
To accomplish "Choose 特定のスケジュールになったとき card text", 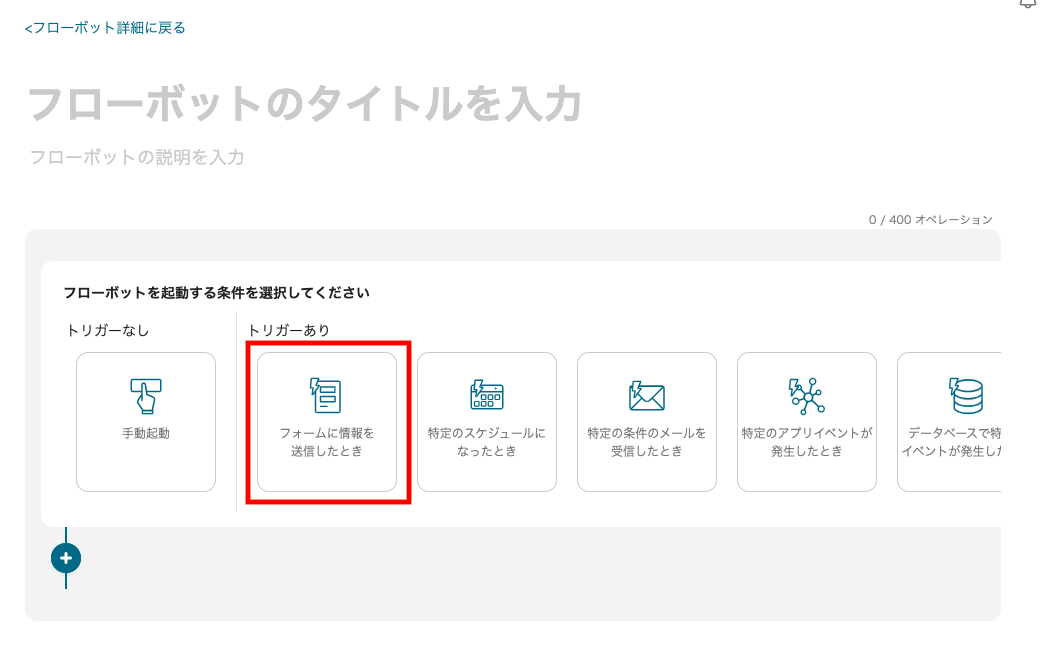I will 487,442.
